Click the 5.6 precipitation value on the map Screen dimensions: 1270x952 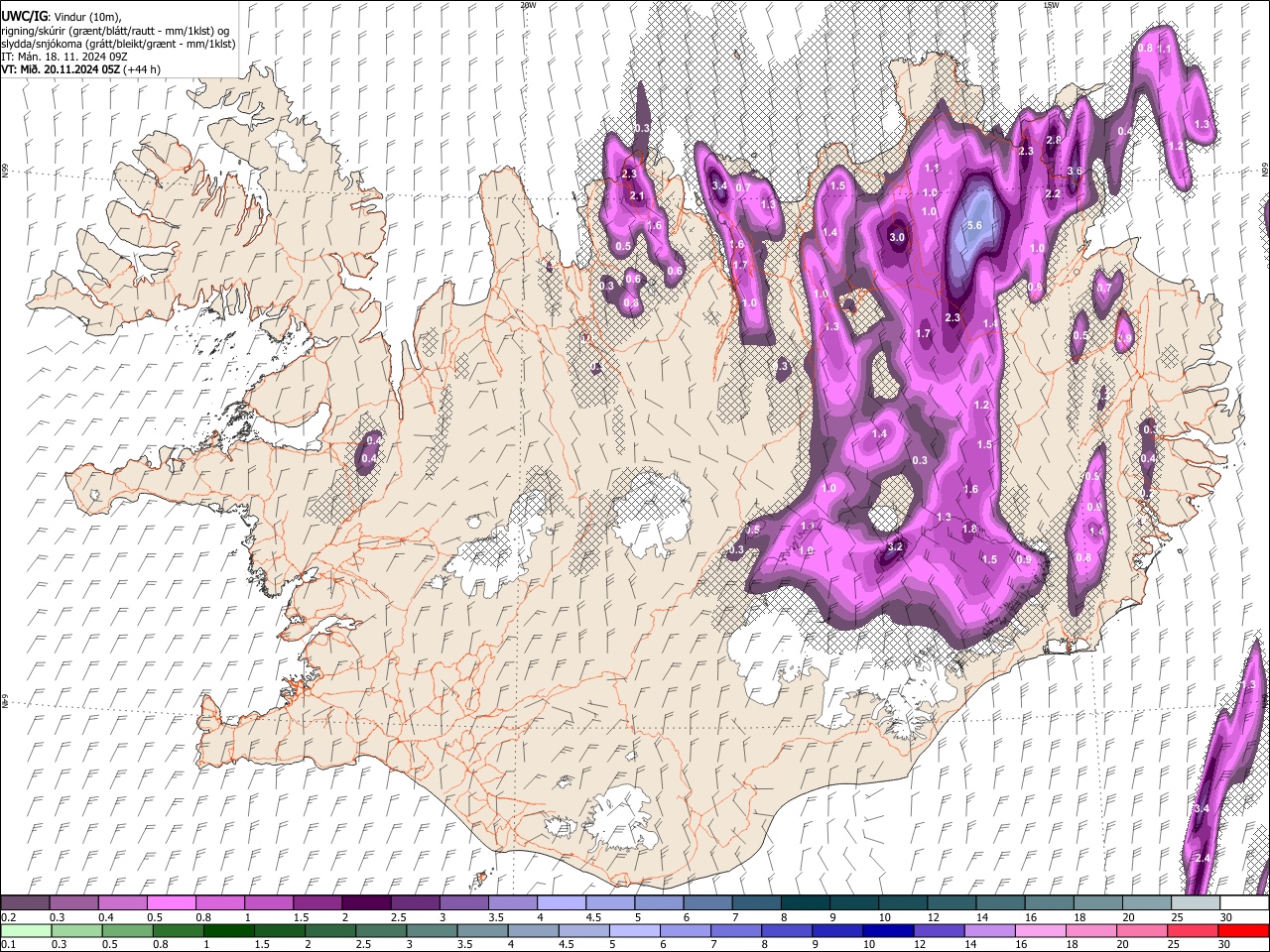click(x=974, y=226)
